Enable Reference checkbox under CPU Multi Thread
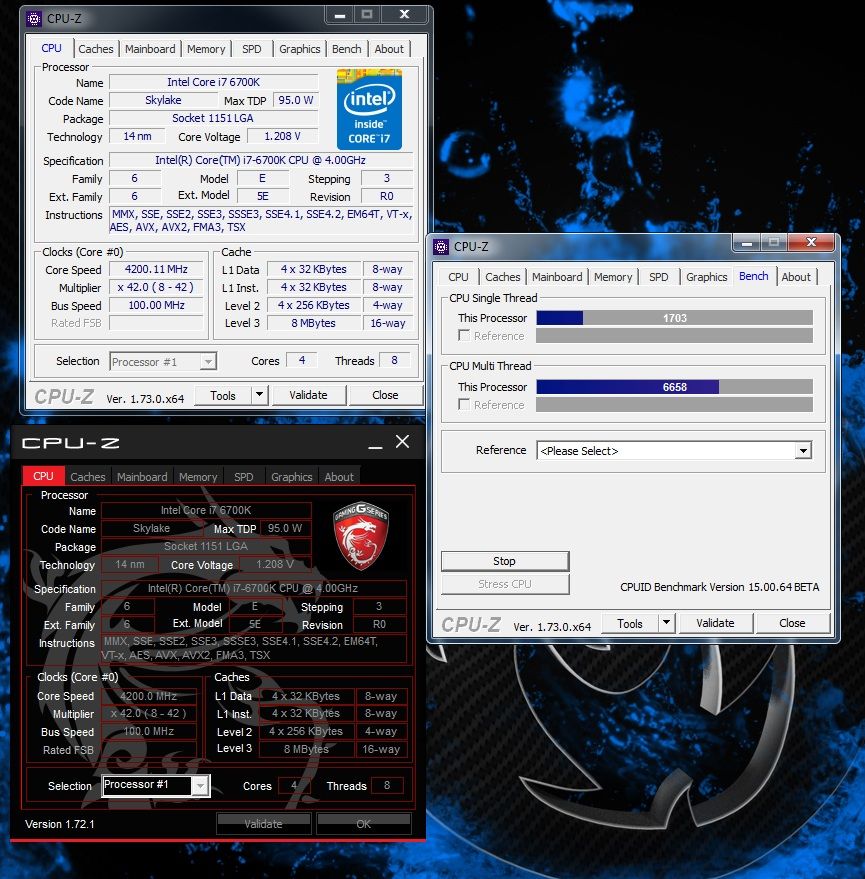Viewport: 865px width, 879px height. 464,404
